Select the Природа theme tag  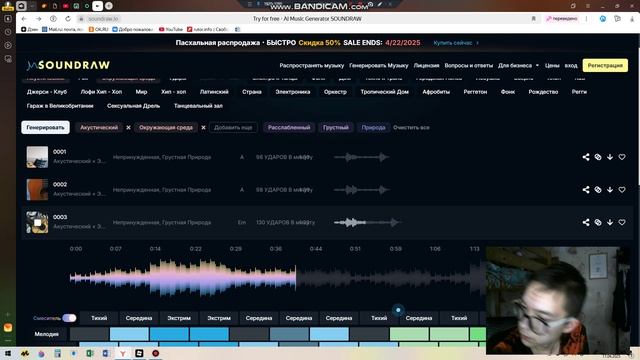click(373, 128)
